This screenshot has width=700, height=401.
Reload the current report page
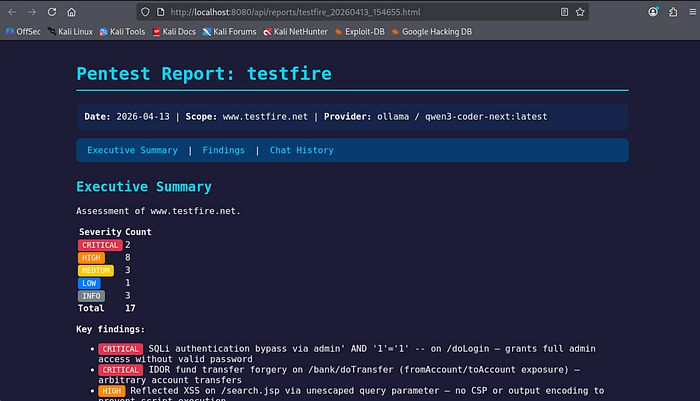[52, 12]
